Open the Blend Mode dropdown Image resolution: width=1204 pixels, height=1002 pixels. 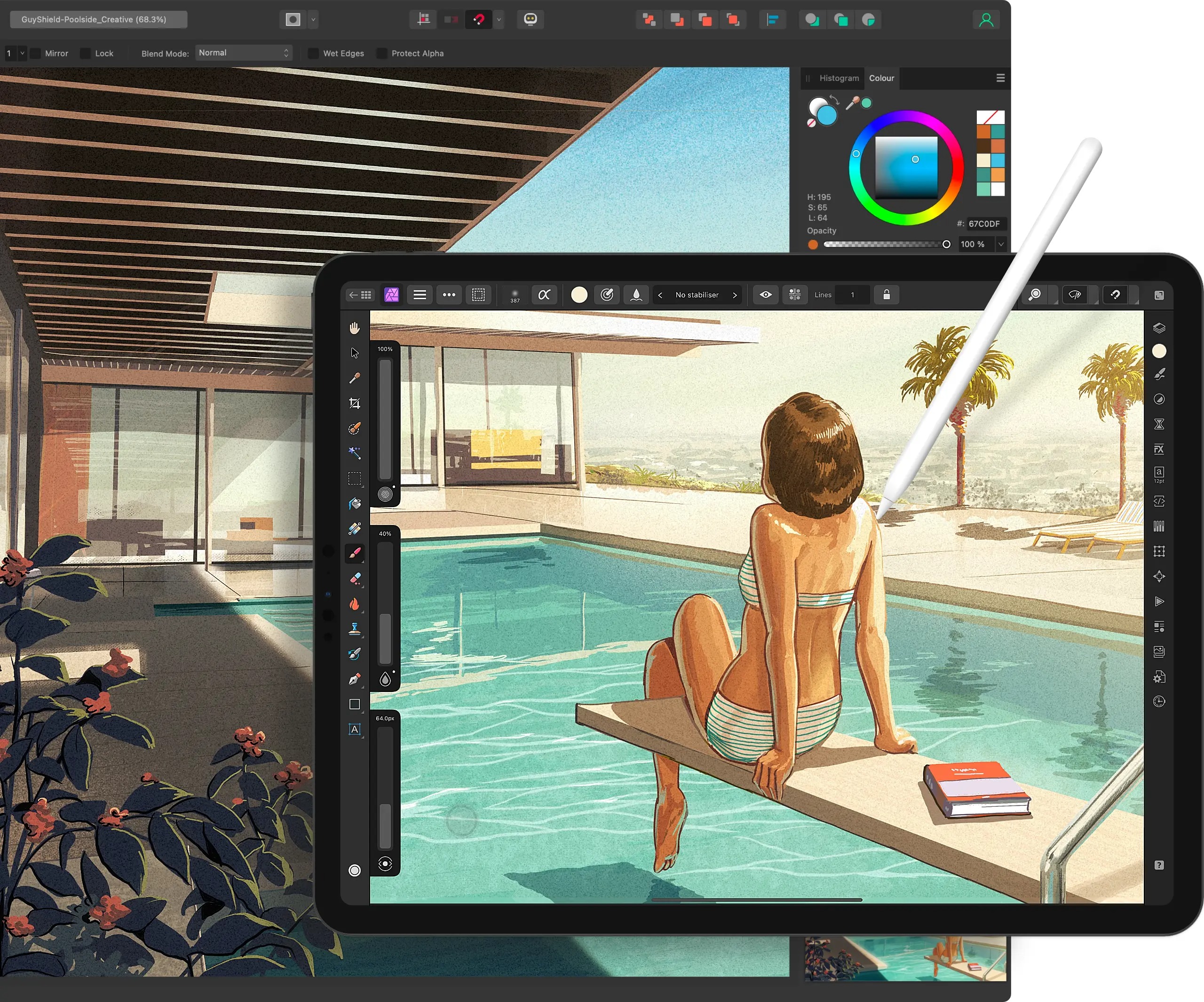pyautogui.click(x=244, y=53)
